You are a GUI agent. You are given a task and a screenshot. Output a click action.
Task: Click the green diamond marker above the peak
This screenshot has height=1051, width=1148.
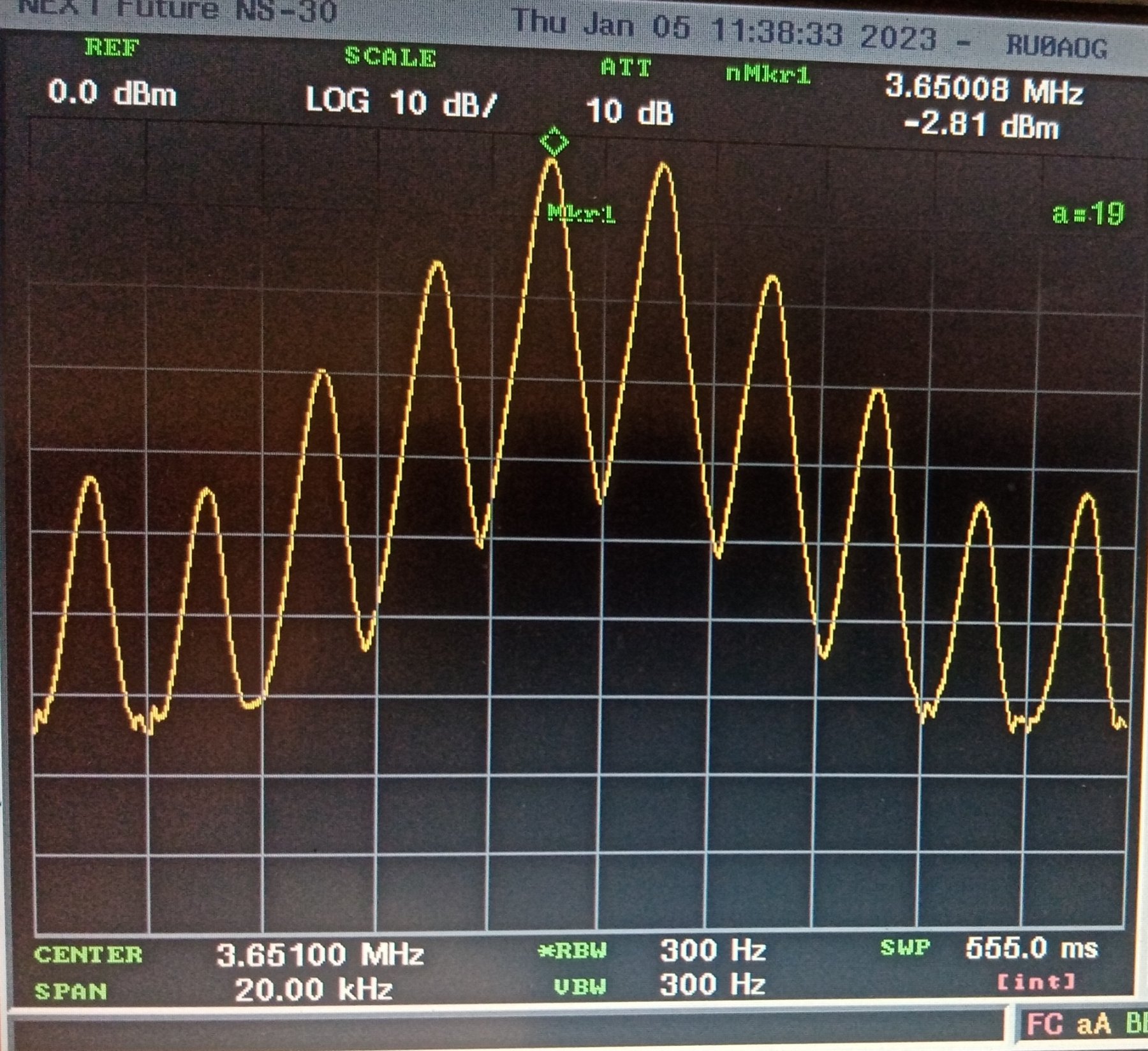[554, 141]
